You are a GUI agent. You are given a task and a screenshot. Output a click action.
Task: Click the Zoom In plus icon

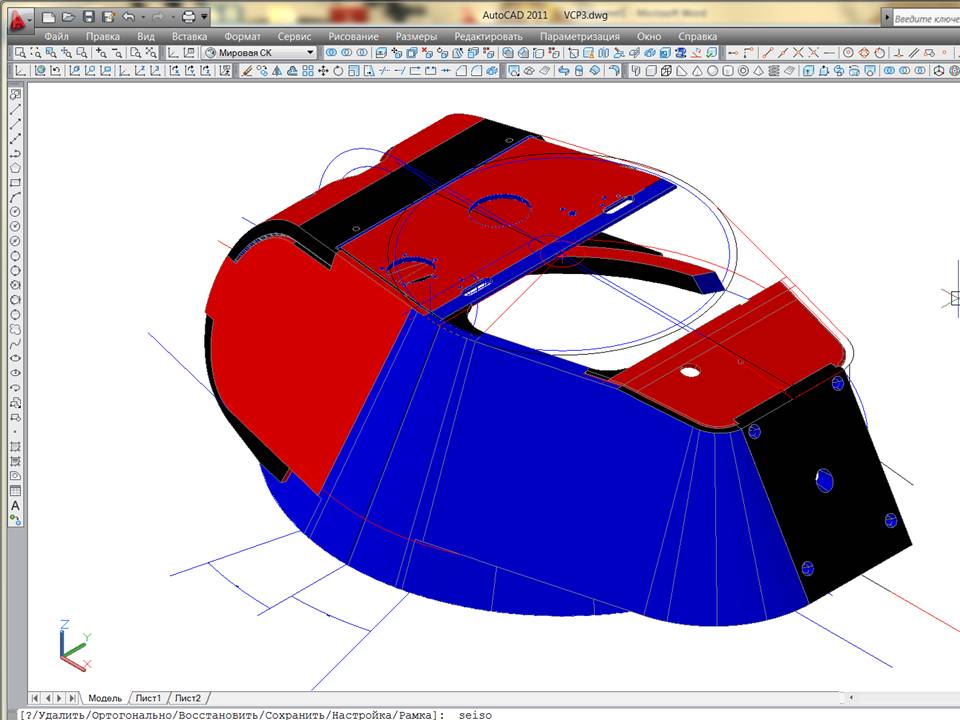tap(101, 53)
